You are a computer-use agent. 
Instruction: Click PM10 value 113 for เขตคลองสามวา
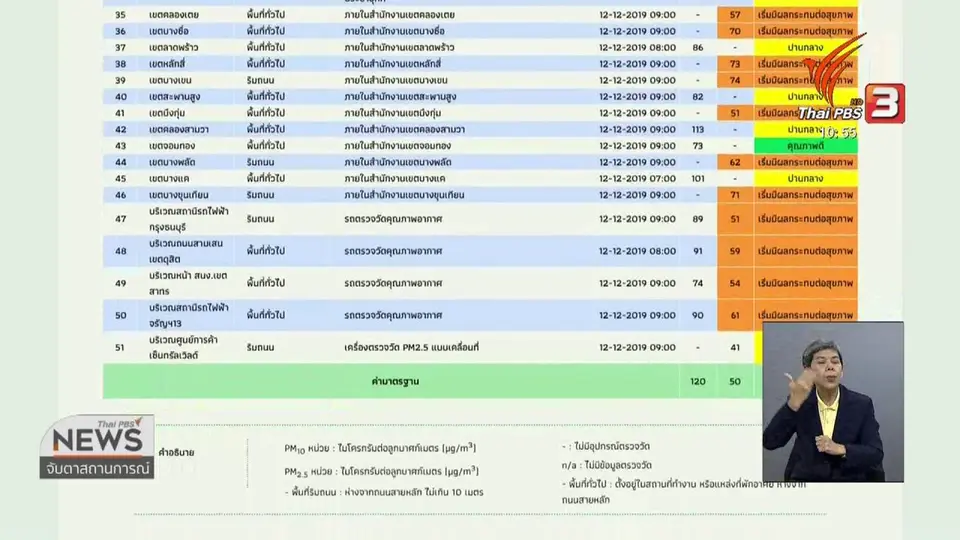click(697, 129)
